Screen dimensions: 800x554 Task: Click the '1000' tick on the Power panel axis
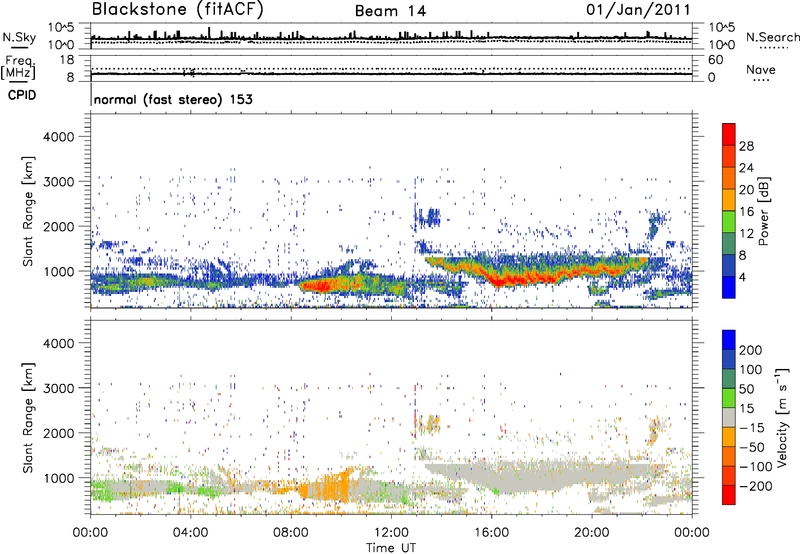[58, 271]
